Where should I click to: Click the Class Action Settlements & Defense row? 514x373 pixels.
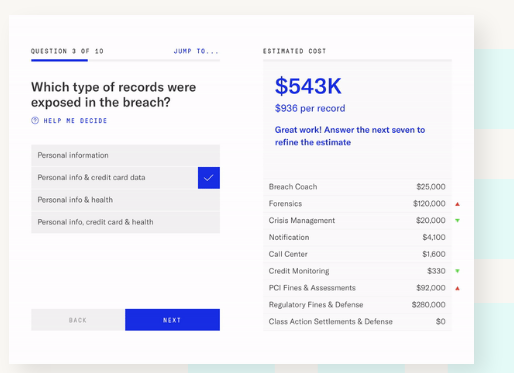(357, 322)
